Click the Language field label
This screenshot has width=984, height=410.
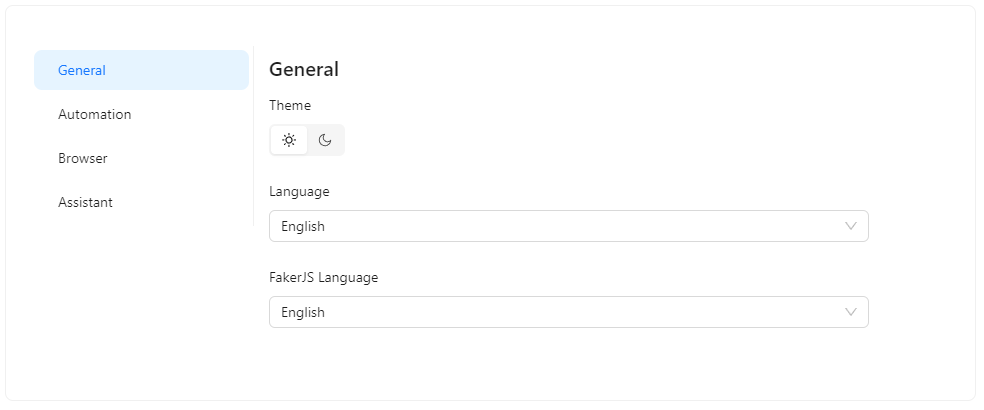[299, 191]
